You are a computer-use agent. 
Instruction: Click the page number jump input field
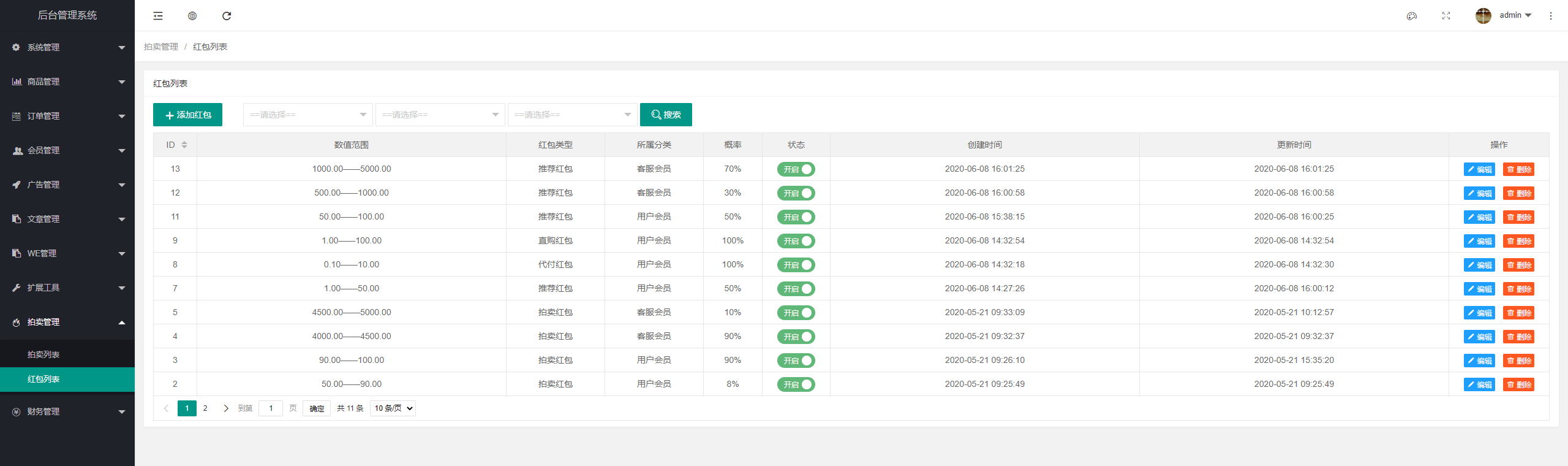point(271,408)
